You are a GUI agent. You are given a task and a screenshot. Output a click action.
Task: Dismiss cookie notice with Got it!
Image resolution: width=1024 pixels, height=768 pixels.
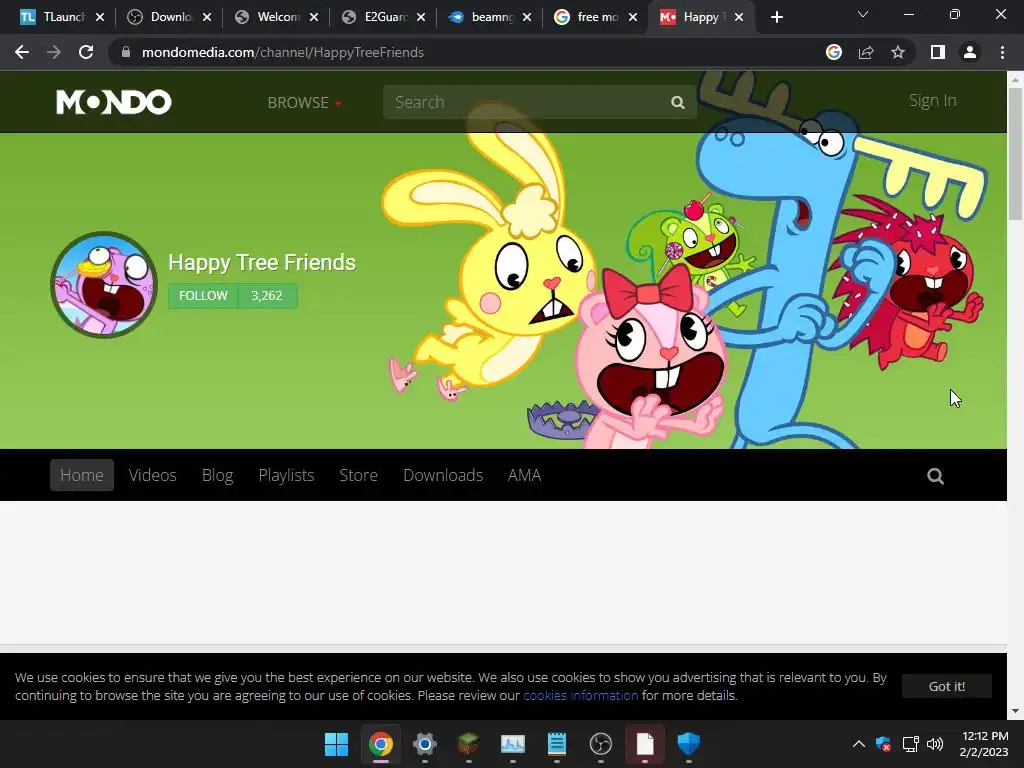tap(946, 686)
